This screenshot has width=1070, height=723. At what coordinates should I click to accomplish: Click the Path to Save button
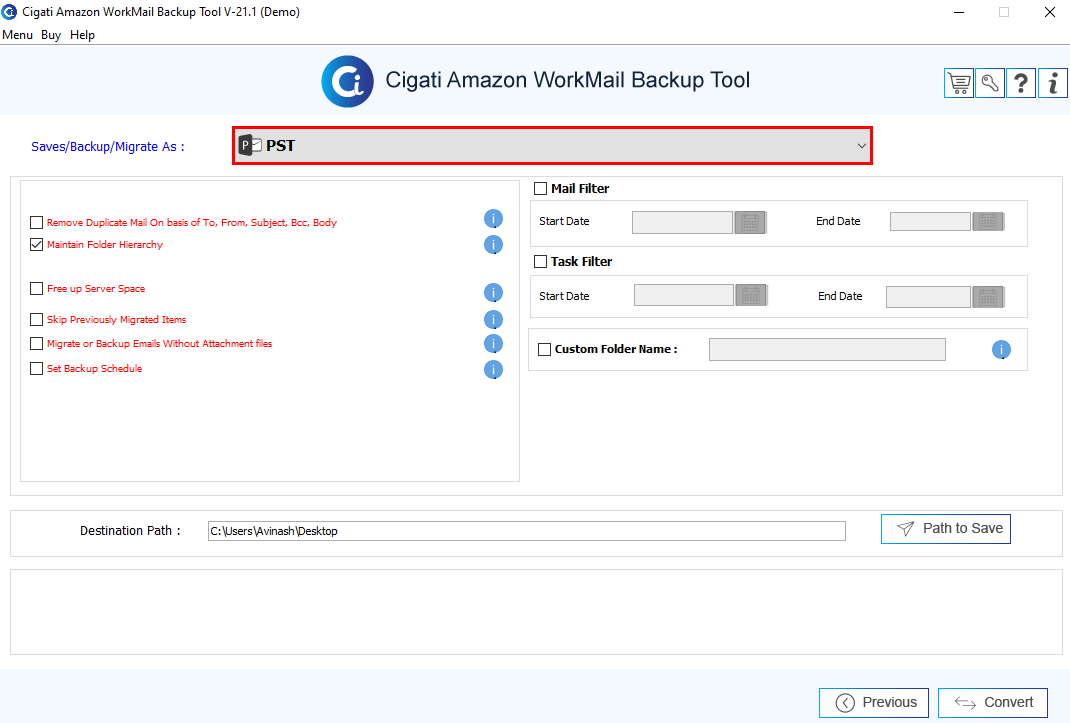coord(946,529)
